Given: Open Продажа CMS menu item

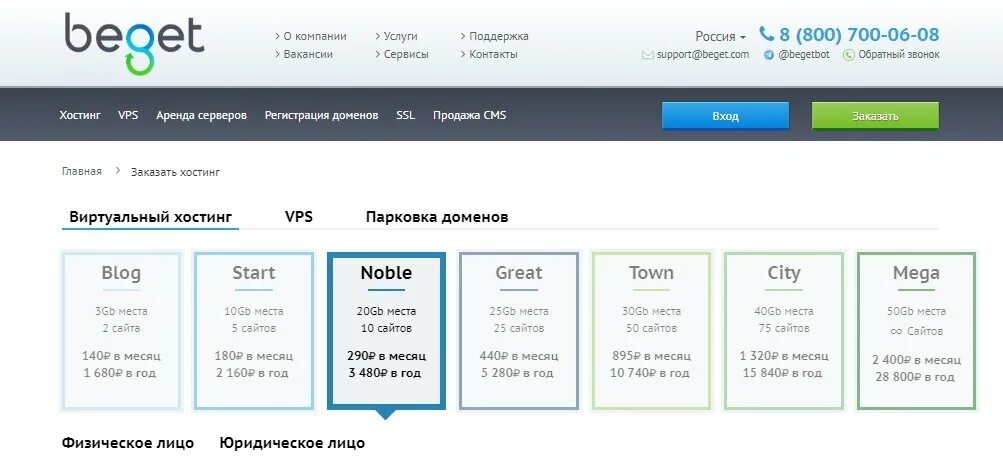Looking at the screenshot, I should pos(470,115).
